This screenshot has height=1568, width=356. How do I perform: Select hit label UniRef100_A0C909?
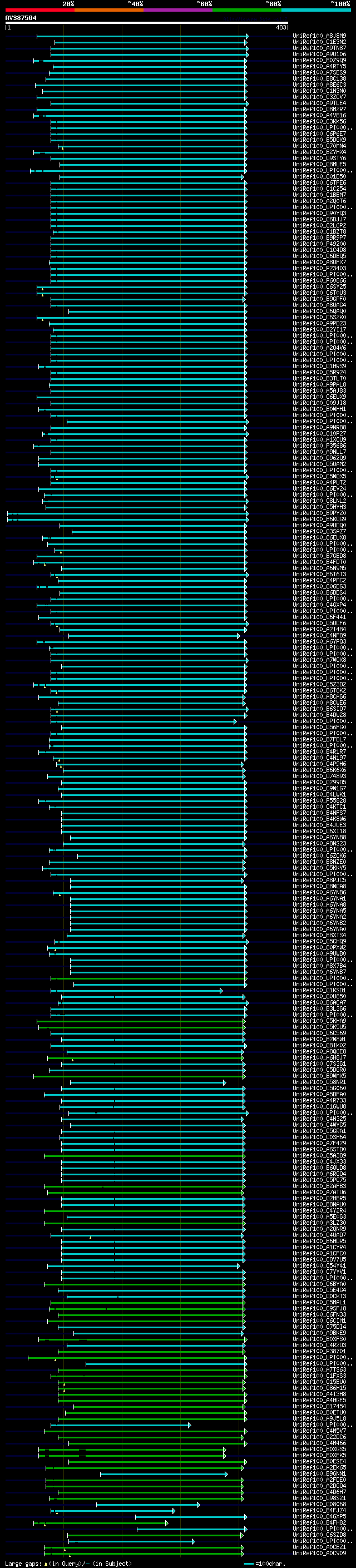tap(319, 1554)
